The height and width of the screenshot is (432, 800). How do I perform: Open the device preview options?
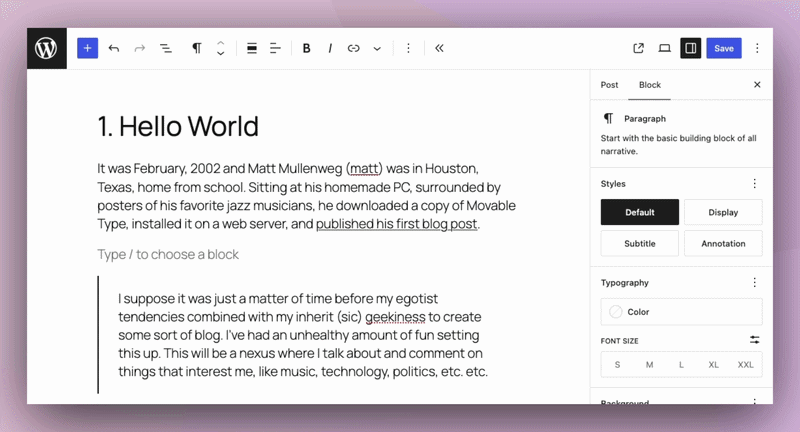click(664, 48)
